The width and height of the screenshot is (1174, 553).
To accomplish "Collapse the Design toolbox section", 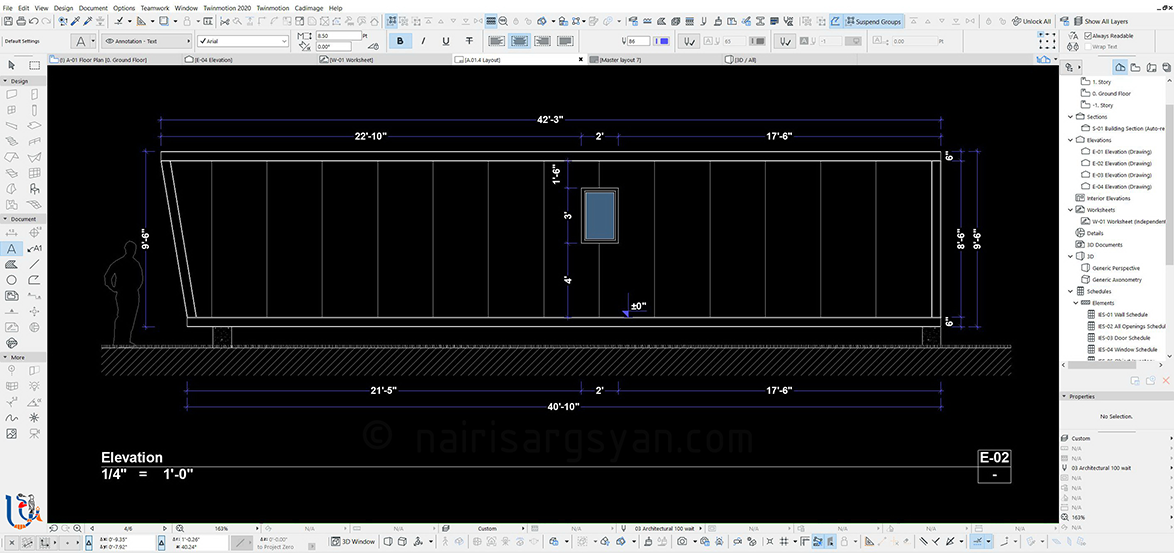I will coord(5,81).
